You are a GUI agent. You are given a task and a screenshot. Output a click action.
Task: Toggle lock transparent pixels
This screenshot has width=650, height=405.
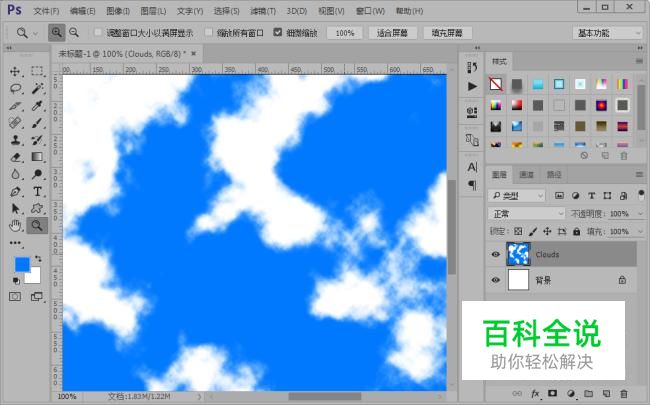point(518,231)
